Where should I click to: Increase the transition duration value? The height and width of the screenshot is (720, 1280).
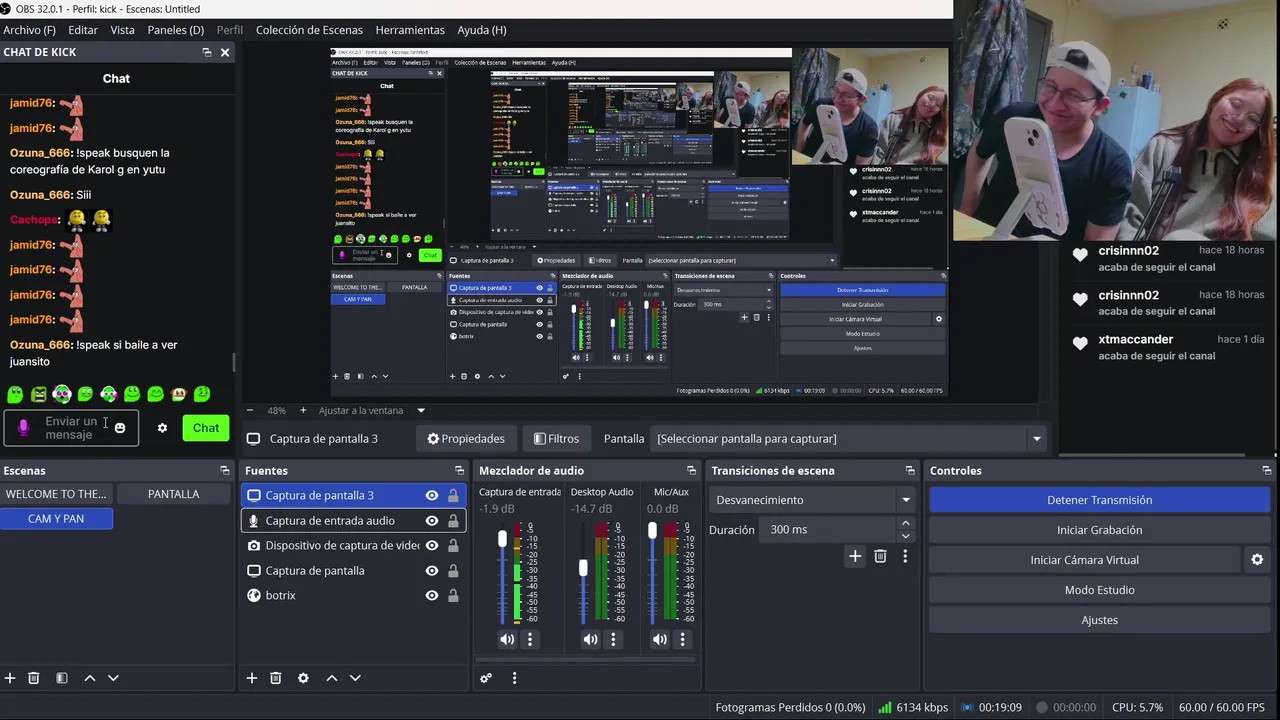905,523
